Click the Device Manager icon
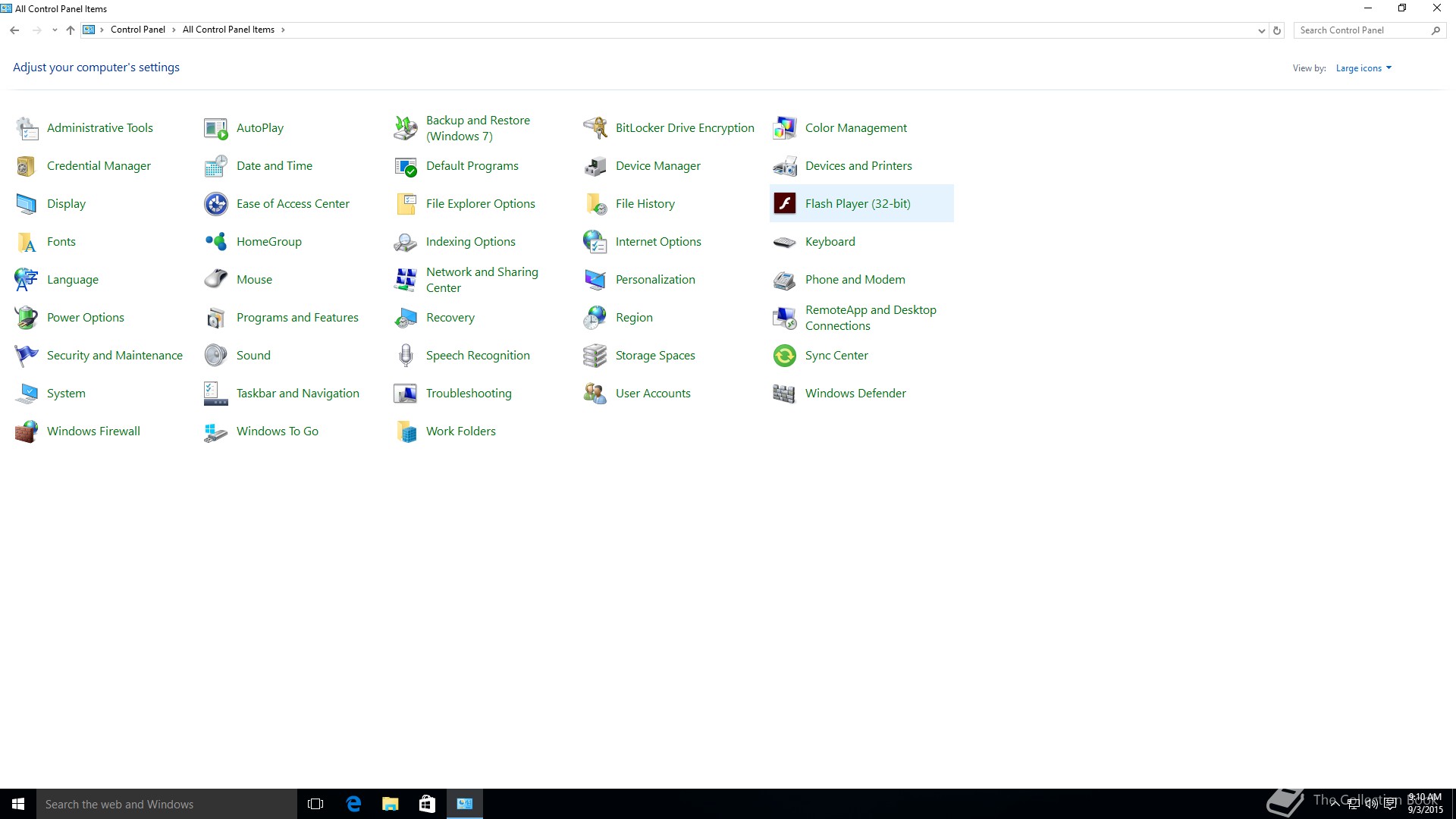 point(595,166)
